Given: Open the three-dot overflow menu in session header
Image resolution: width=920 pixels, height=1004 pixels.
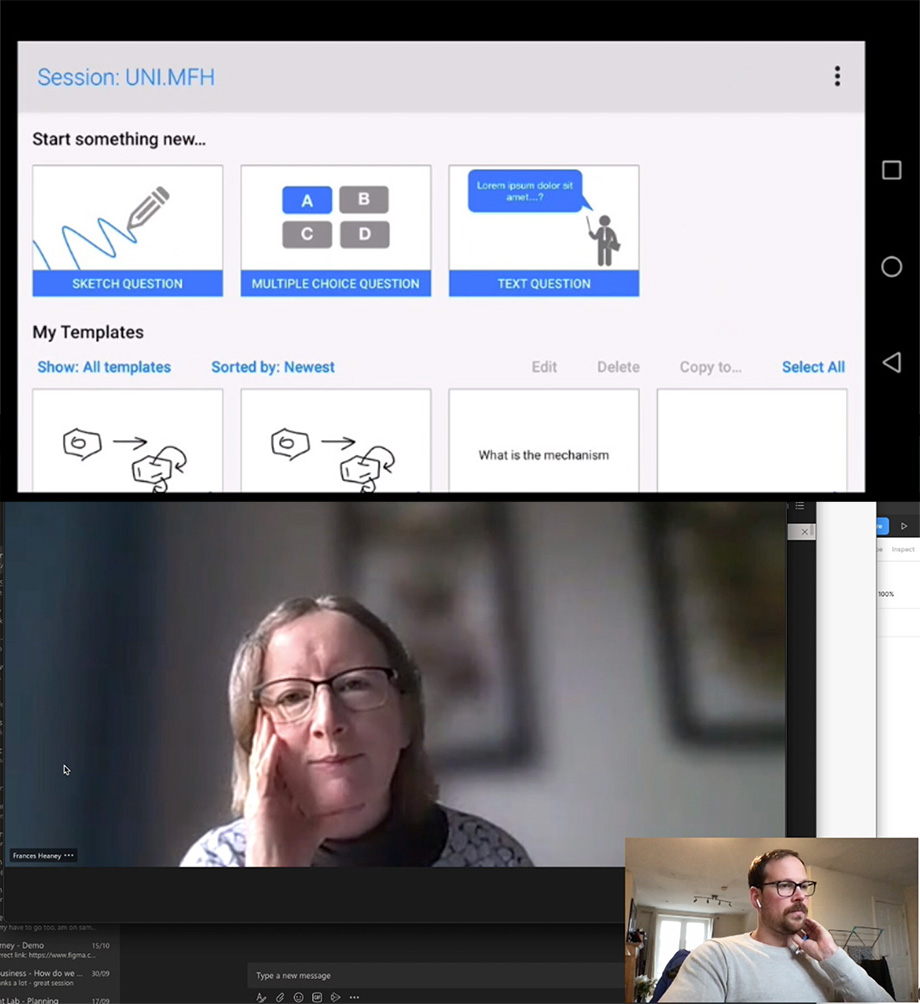Looking at the screenshot, I should tap(837, 77).
